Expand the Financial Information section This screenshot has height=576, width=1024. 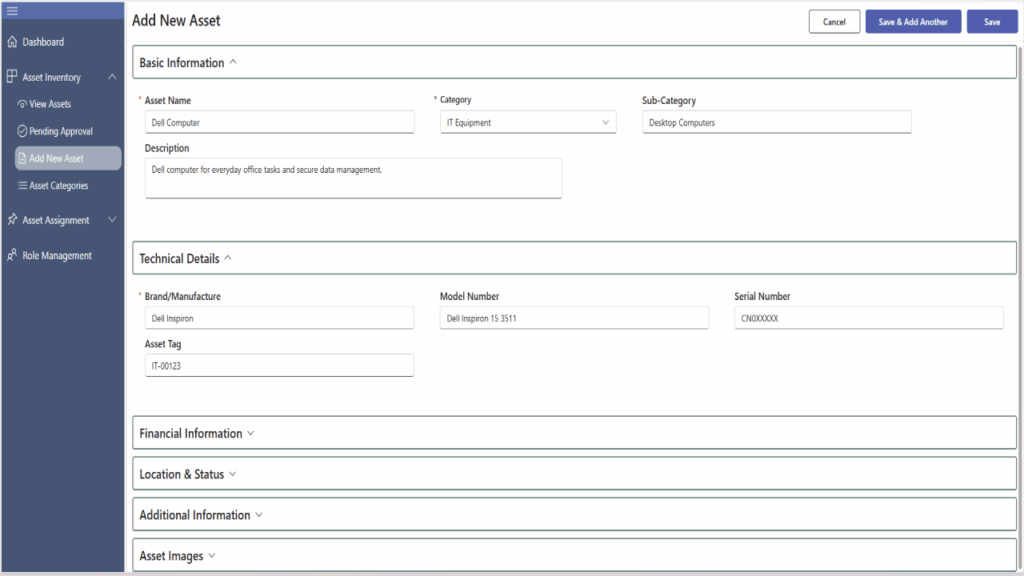(x=251, y=433)
